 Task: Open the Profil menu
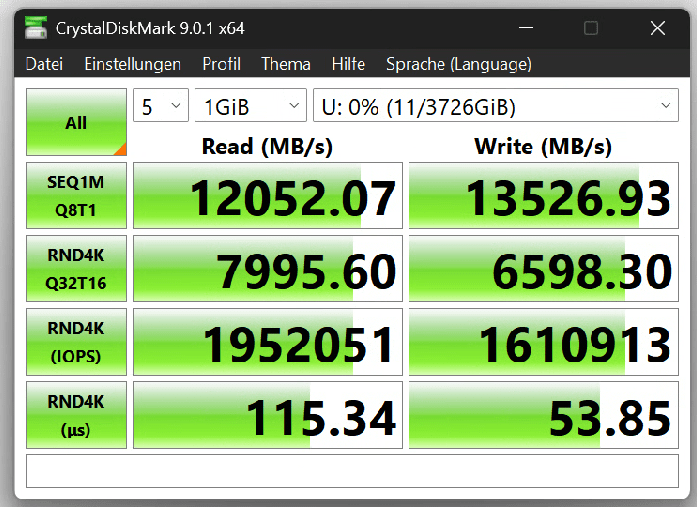tap(221, 64)
